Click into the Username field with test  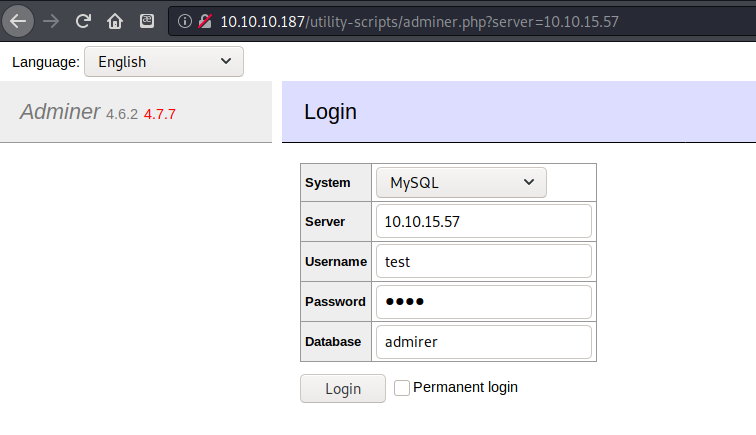coord(483,262)
